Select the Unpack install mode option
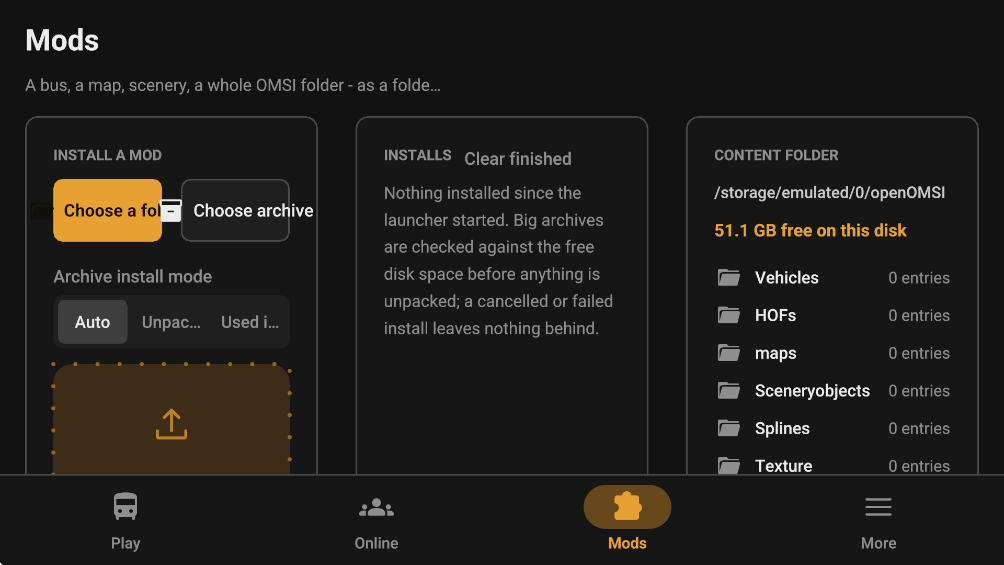Screen dimensions: 1004x565 pyautogui.click(x=171, y=322)
